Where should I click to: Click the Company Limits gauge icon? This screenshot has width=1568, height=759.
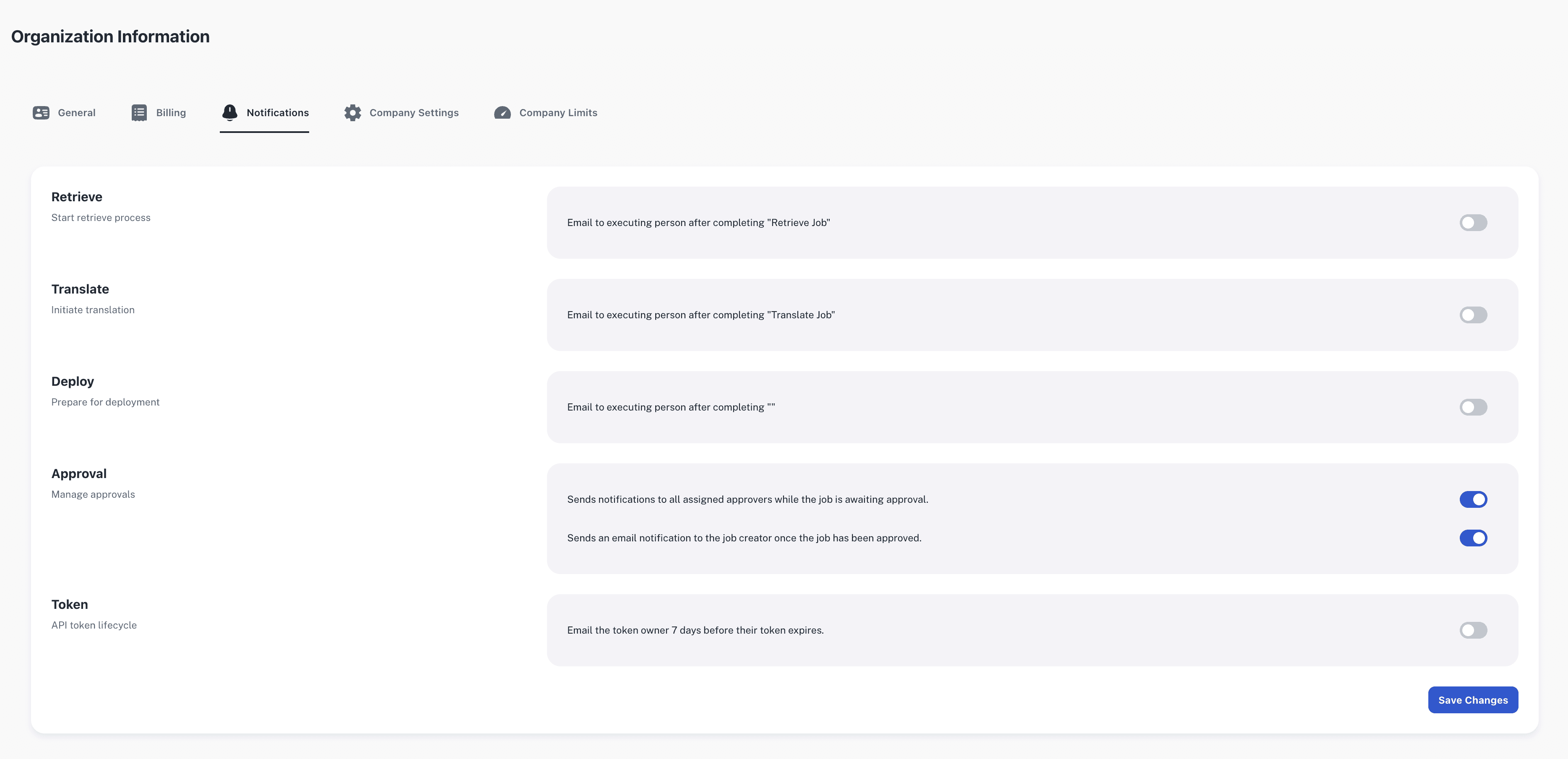click(502, 113)
